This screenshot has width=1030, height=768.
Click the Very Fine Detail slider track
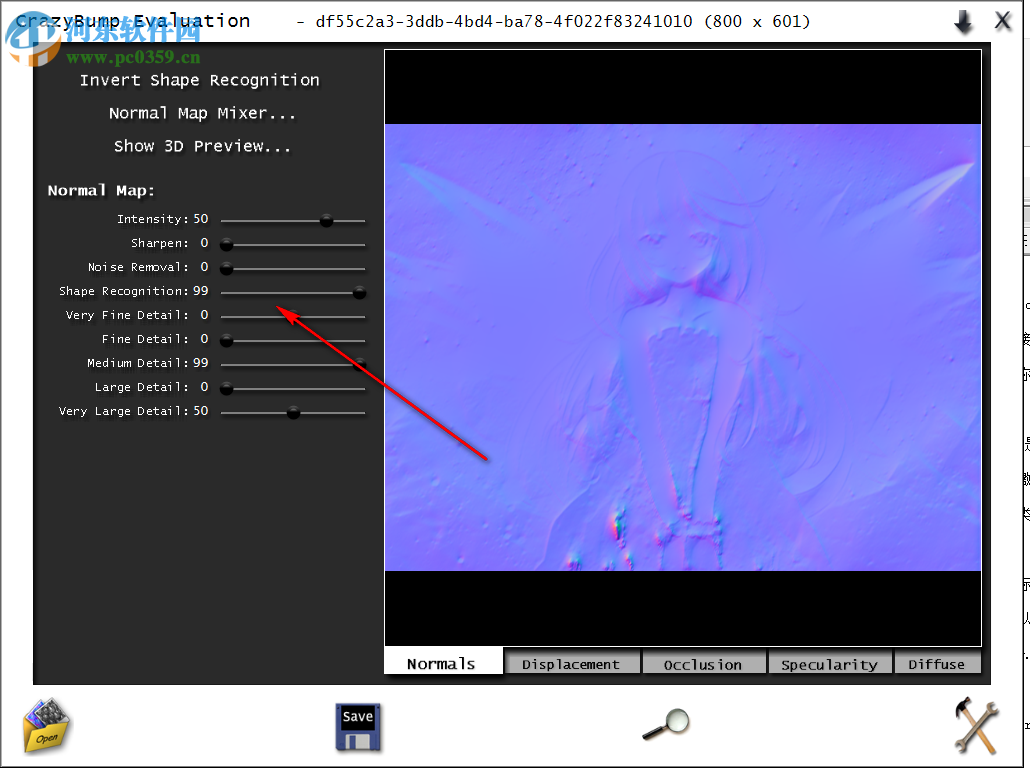pyautogui.click(x=293, y=317)
